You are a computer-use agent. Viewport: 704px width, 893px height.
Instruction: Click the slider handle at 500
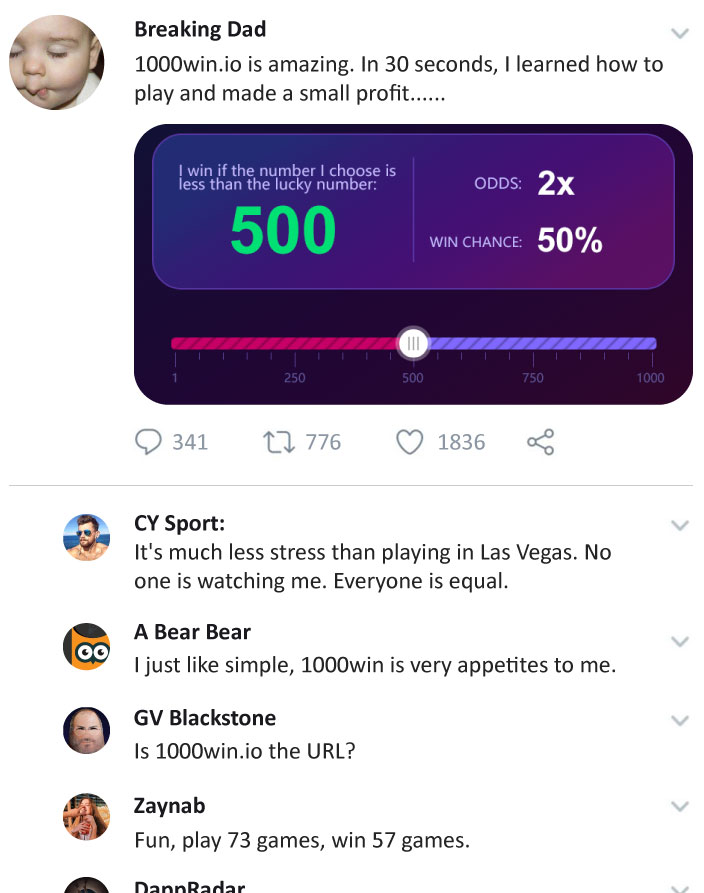(x=413, y=343)
